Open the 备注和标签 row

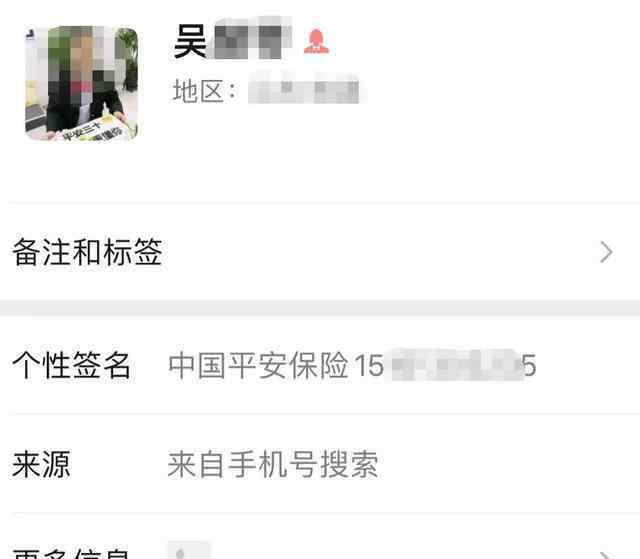tap(320, 252)
